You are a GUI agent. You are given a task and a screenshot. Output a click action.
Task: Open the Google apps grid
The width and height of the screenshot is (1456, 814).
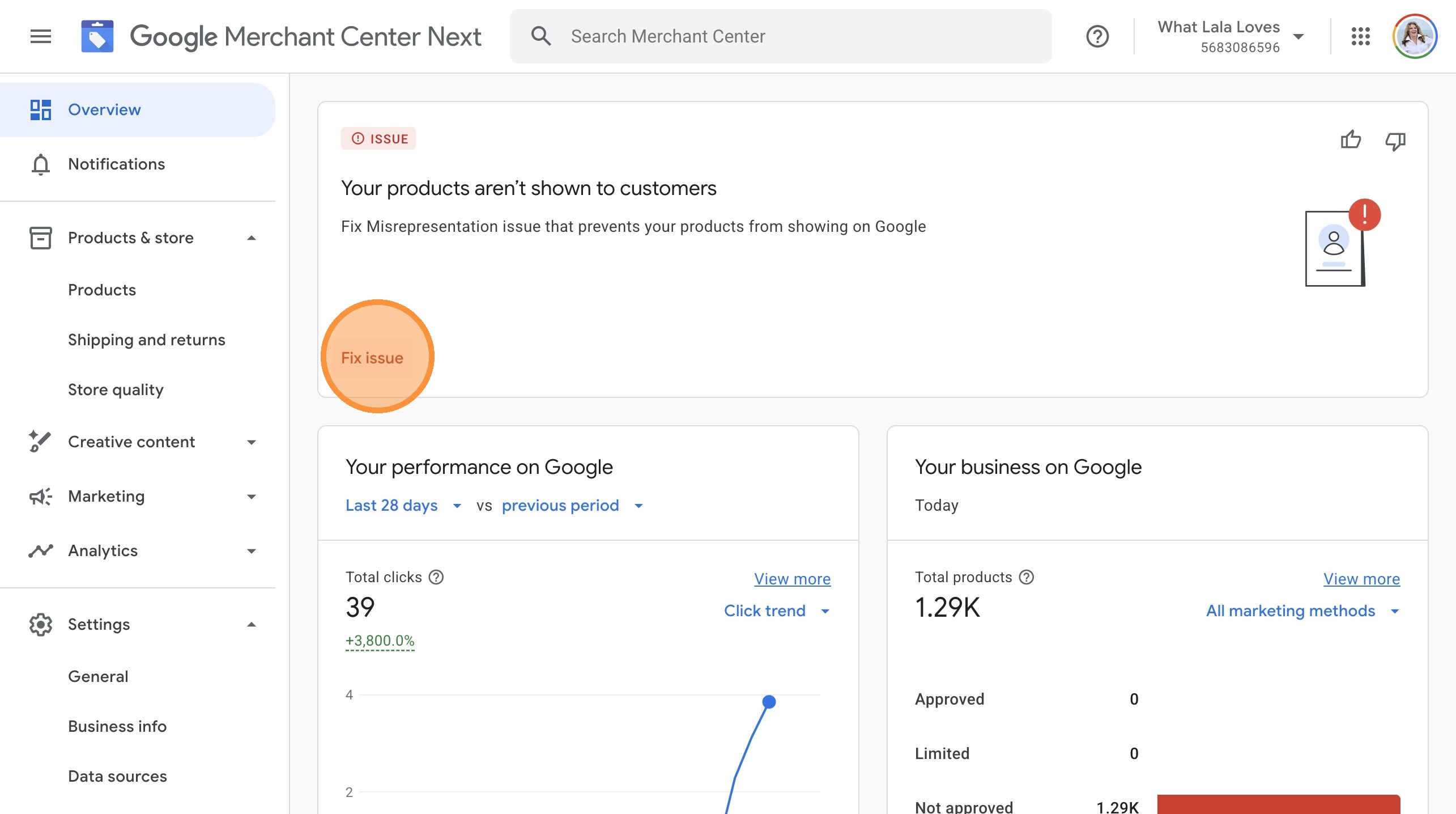pos(1360,36)
